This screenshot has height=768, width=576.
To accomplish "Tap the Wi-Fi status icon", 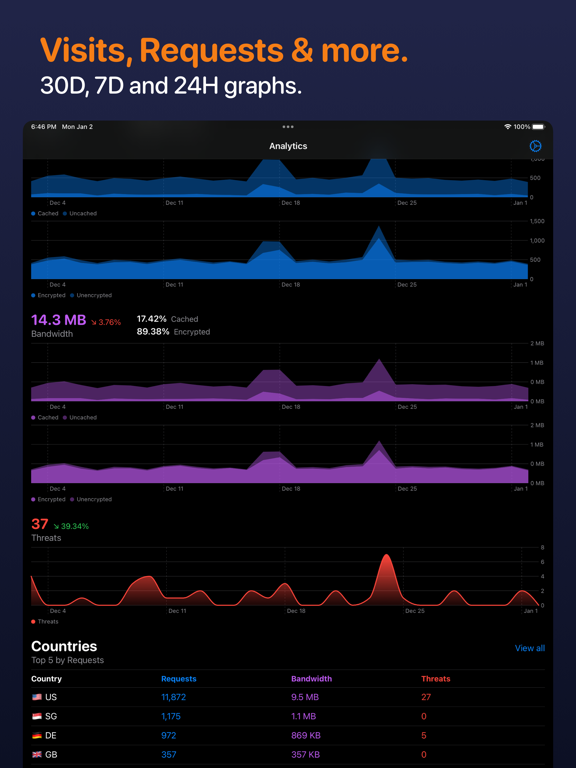I will pos(507,127).
